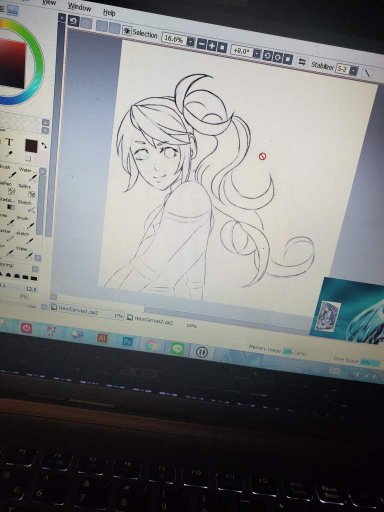Rotate canvas counterclockwise with rotation icon
The width and height of the screenshot is (384, 512).
click(x=267, y=55)
